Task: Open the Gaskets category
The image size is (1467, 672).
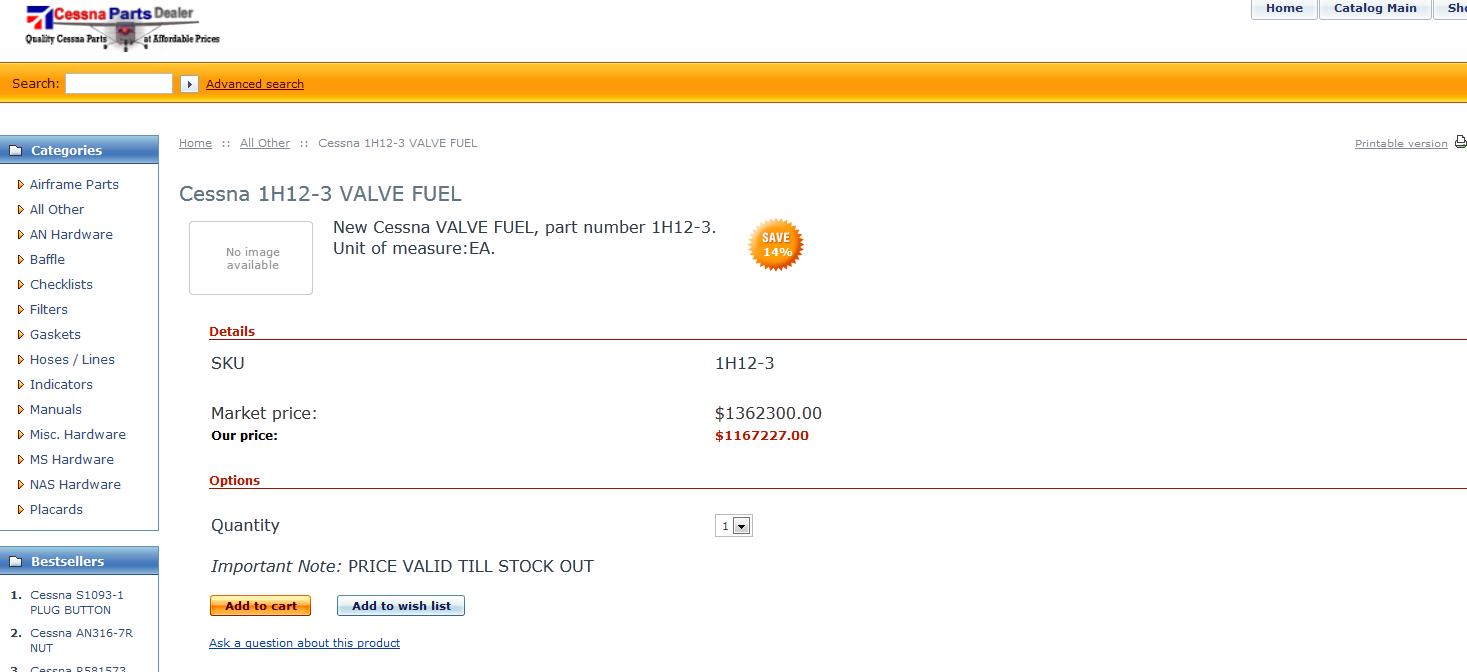Action: point(55,334)
